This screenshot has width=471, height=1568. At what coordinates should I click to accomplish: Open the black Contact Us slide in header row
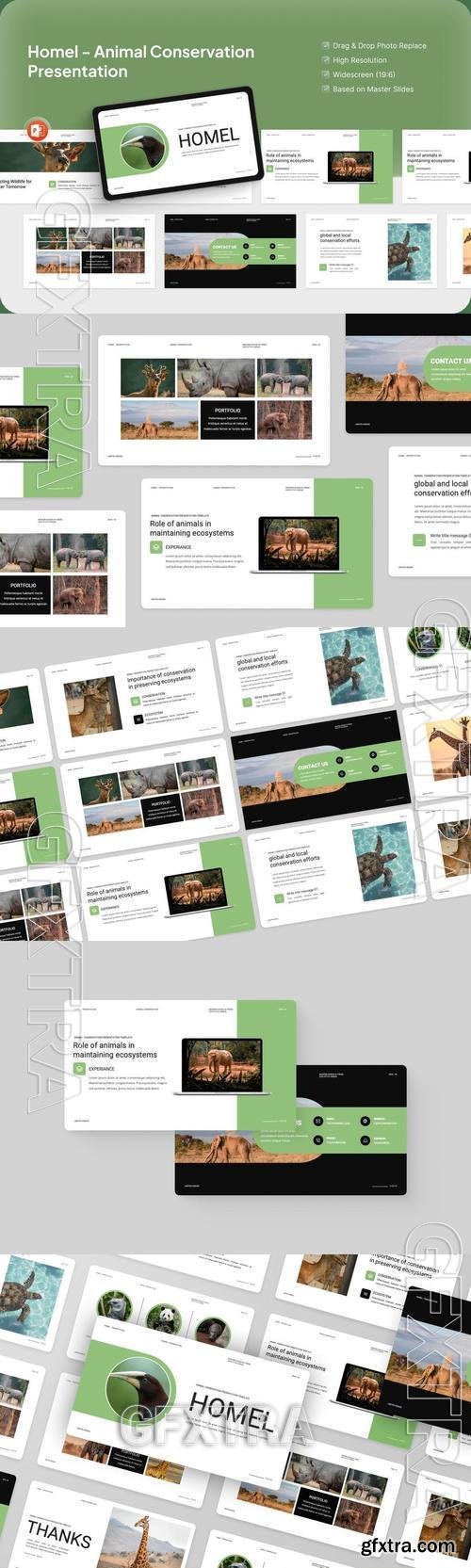[x=230, y=250]
